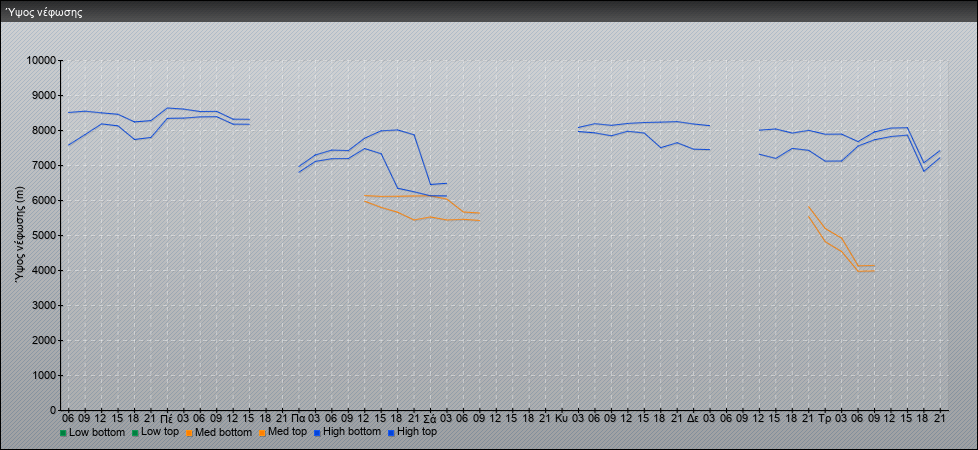Select the 'Σά' day label on the x-axis
978x450 pixels.
click(430, 418)
